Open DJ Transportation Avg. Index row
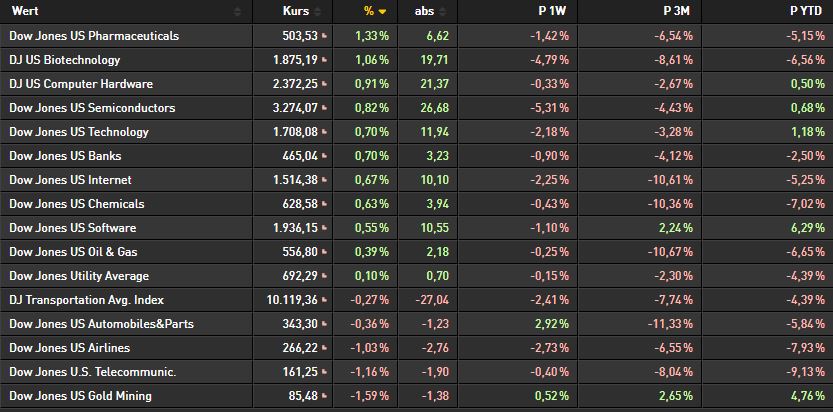The image size is (833, 412). pos(87,300)
